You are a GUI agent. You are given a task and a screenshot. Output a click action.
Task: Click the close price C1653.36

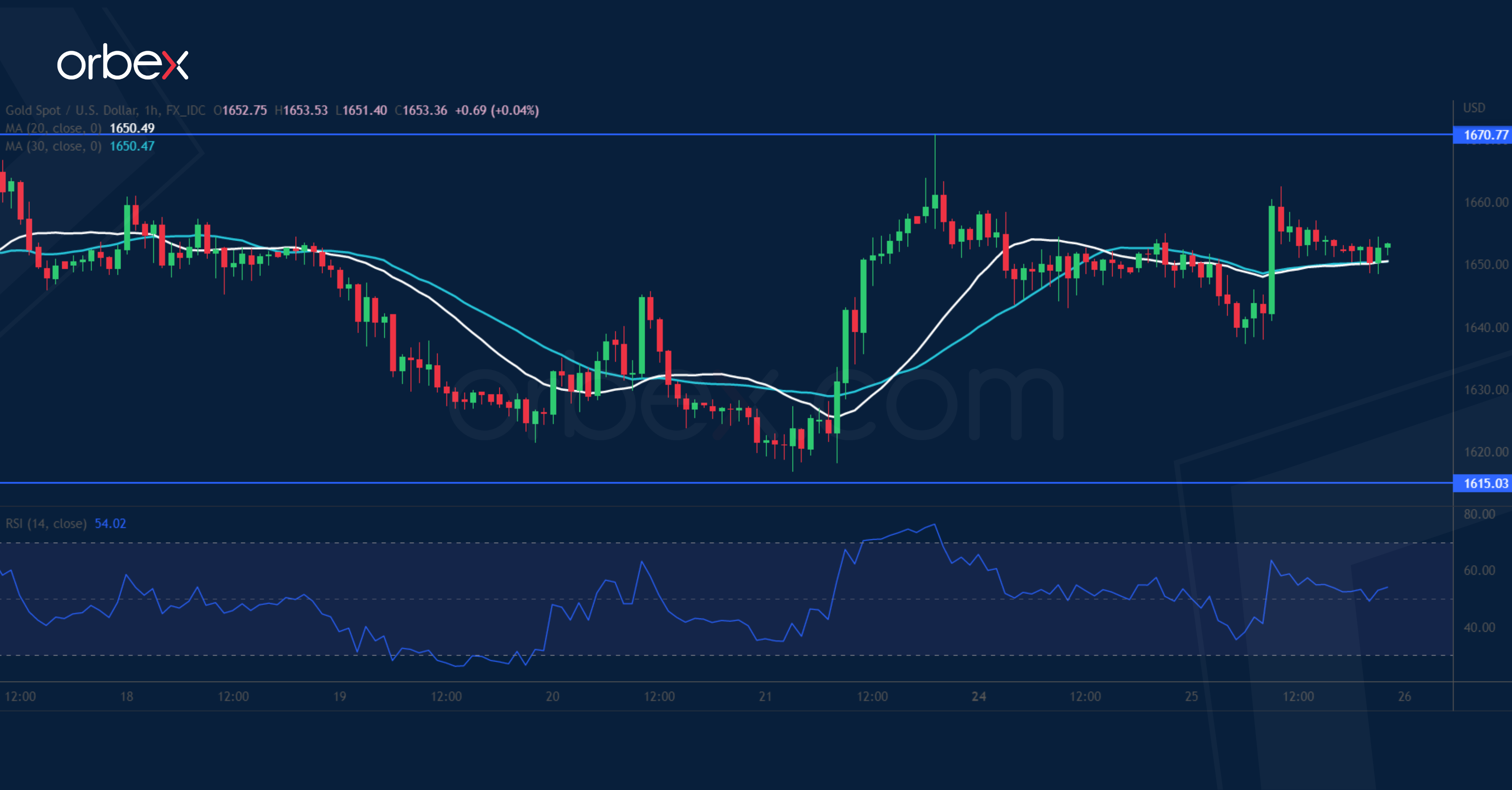[421, 110]
